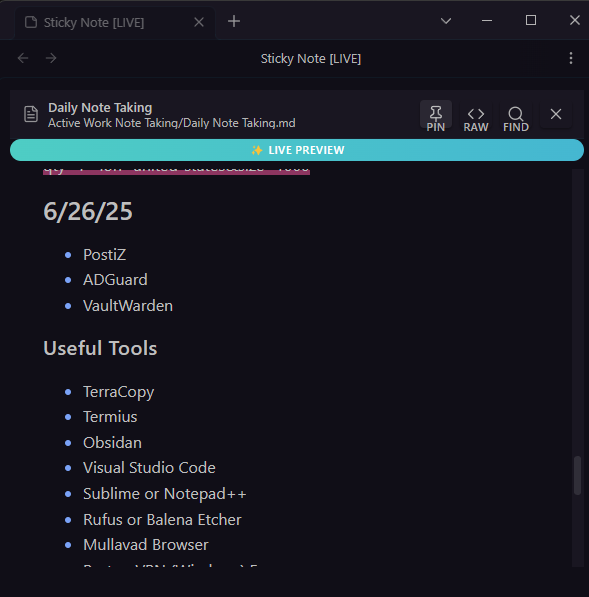
Task: Click the Termius list item
Action: tap(110, 417)
